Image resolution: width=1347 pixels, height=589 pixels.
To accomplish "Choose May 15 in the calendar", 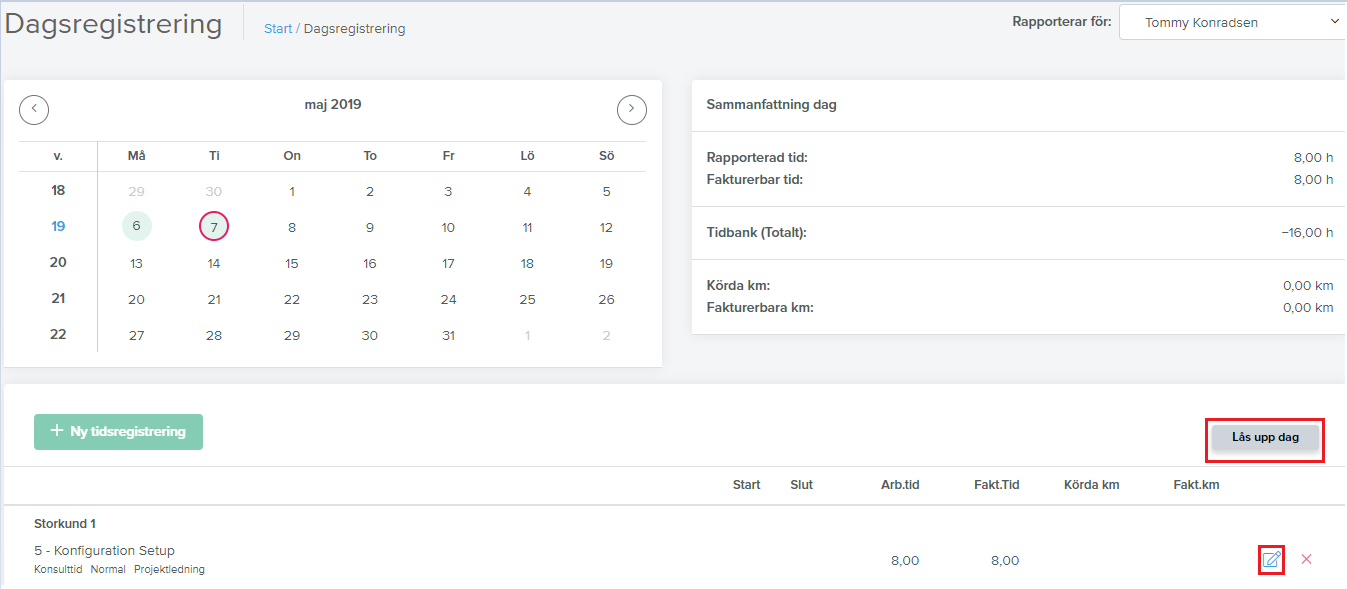I will [292, 264].
